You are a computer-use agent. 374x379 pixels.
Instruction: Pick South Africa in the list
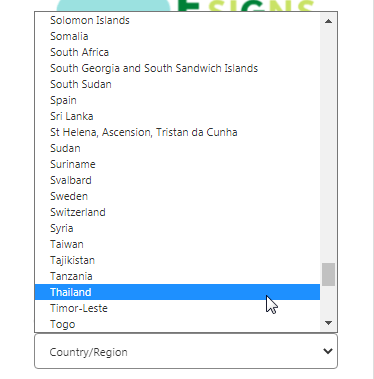177,52
